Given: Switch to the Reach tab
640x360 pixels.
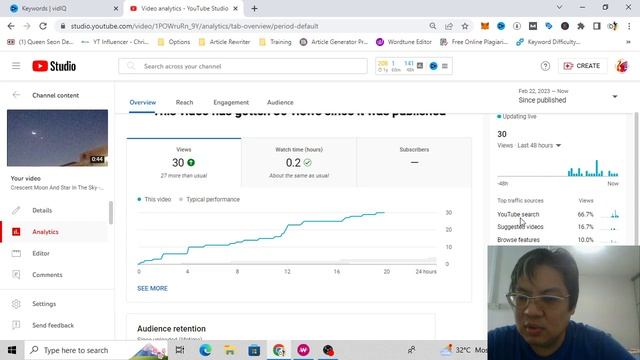Looking at the screenshot, I should click(x=184, y=102).
